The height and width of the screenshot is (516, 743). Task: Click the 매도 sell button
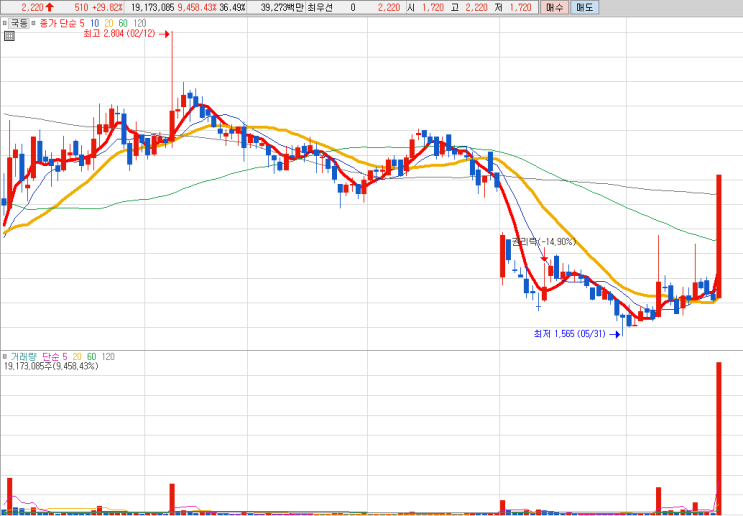coord(584,8)
